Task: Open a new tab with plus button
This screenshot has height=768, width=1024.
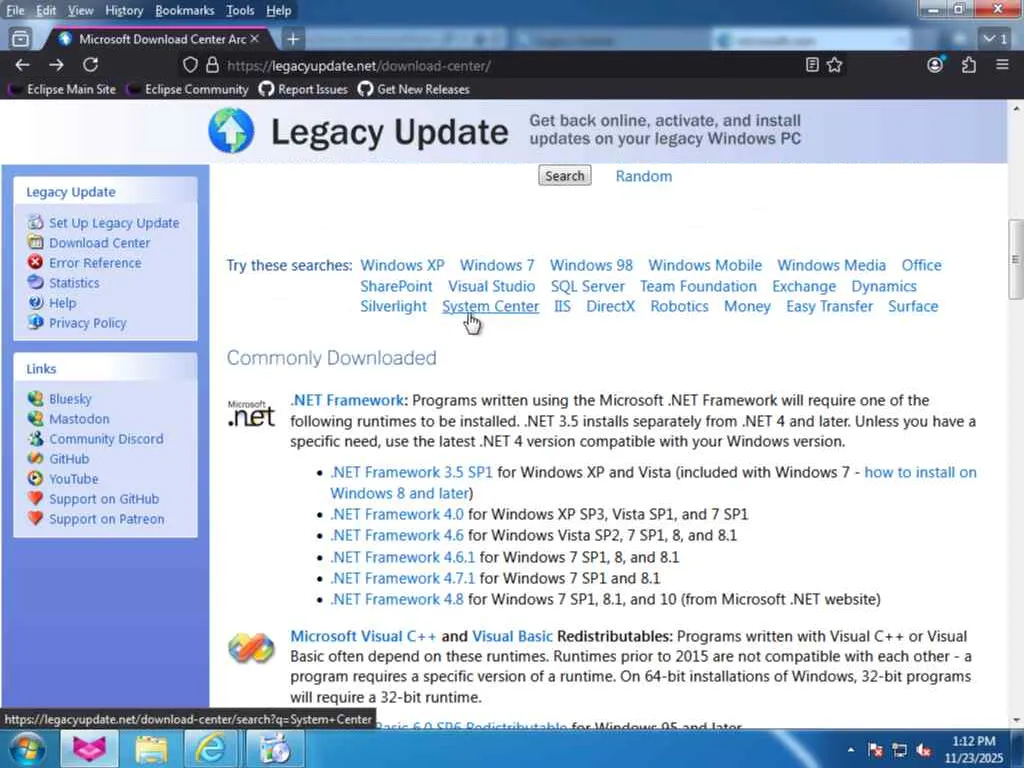Action: tap(293, 39)
